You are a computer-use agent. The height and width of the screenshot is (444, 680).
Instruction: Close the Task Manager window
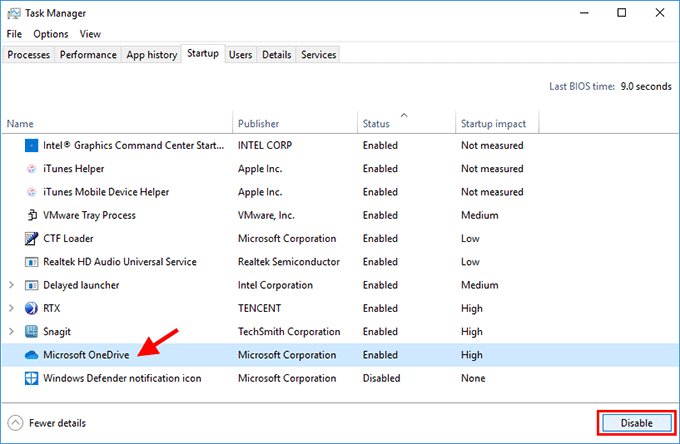[660, 13]
